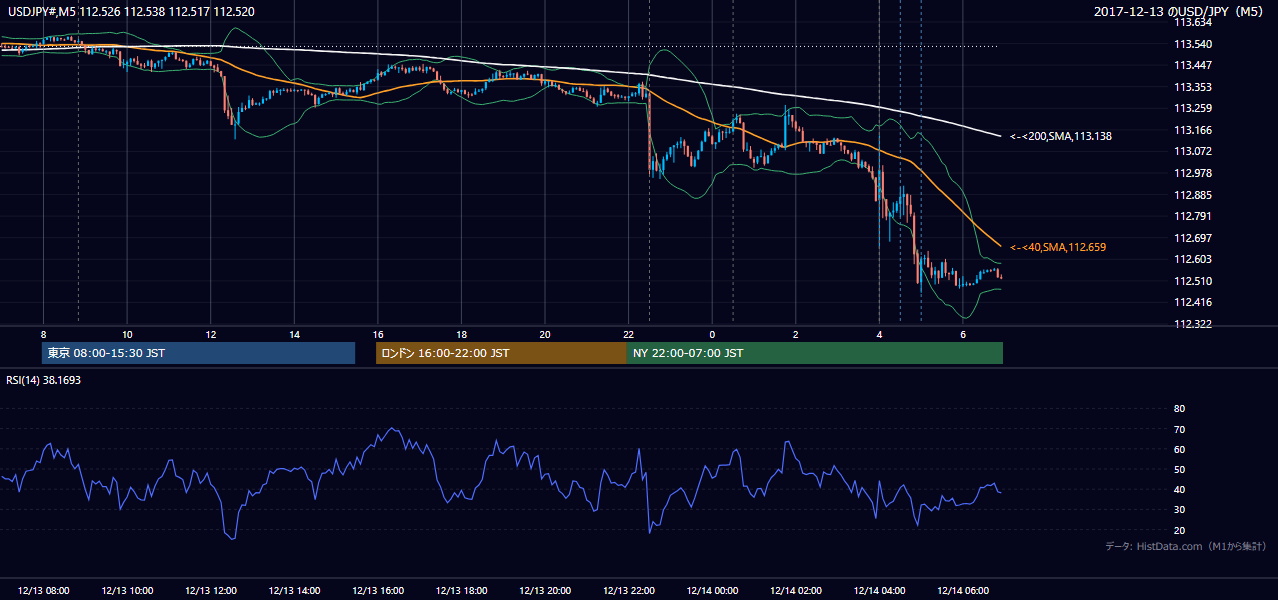Select the ロンドン 16:00-22:00 JST session bar
1278x600 pixels.
[x=501, y=353]
